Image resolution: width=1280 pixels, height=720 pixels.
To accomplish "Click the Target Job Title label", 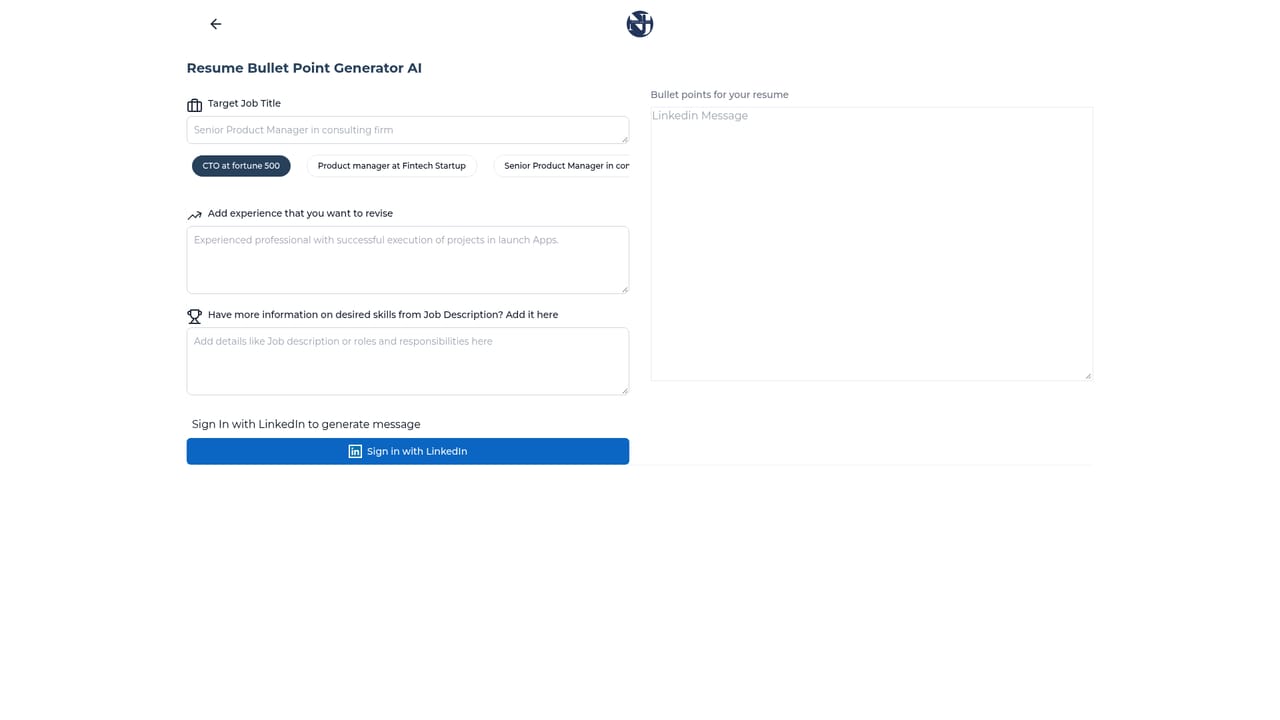I will (x=244, y=103).
